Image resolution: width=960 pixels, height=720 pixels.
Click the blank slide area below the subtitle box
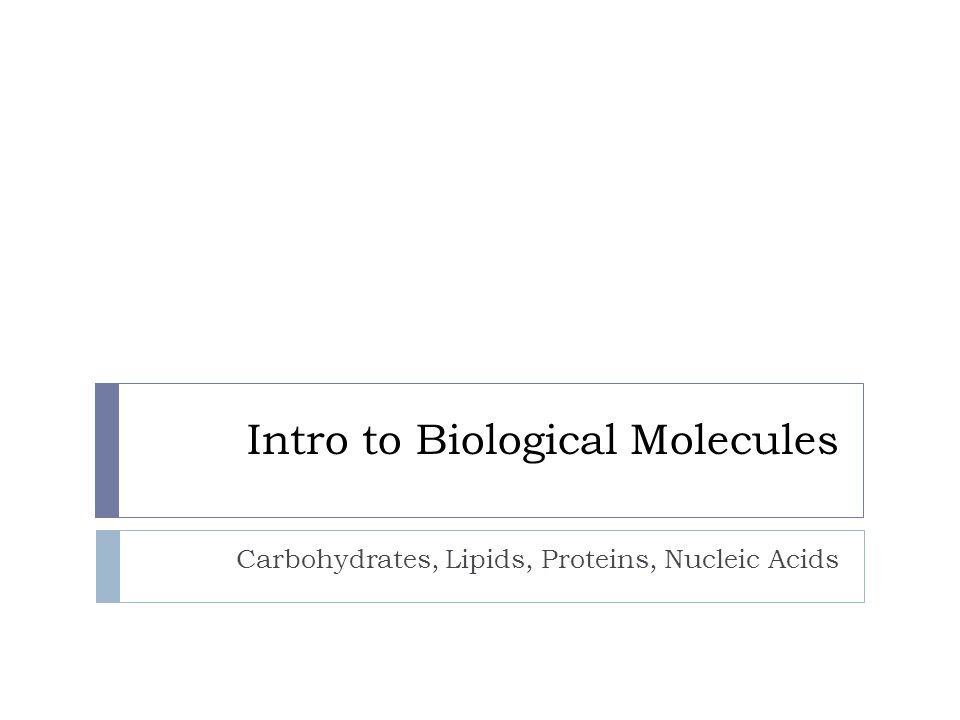480,661
